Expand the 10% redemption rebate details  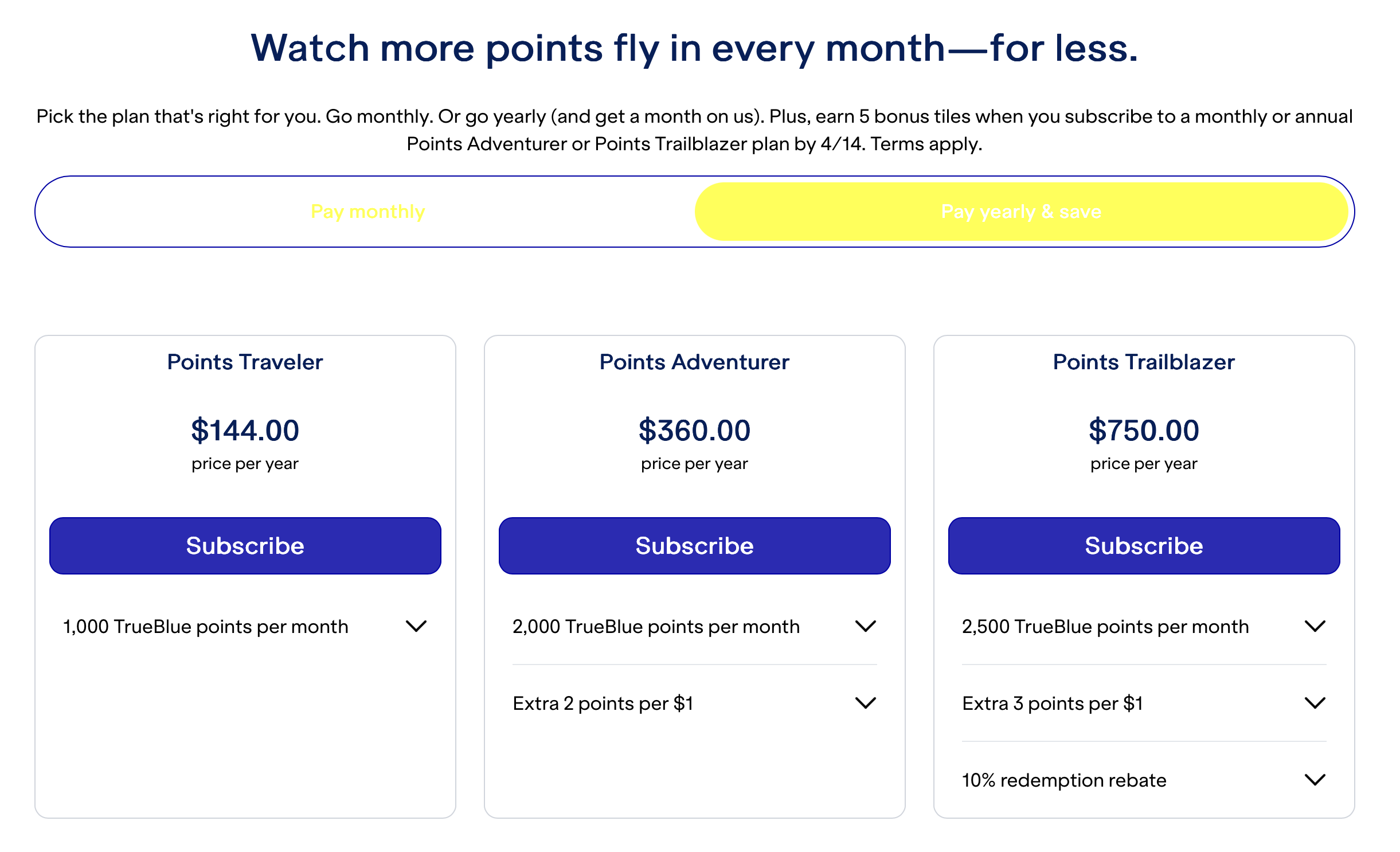point(1315,780)
